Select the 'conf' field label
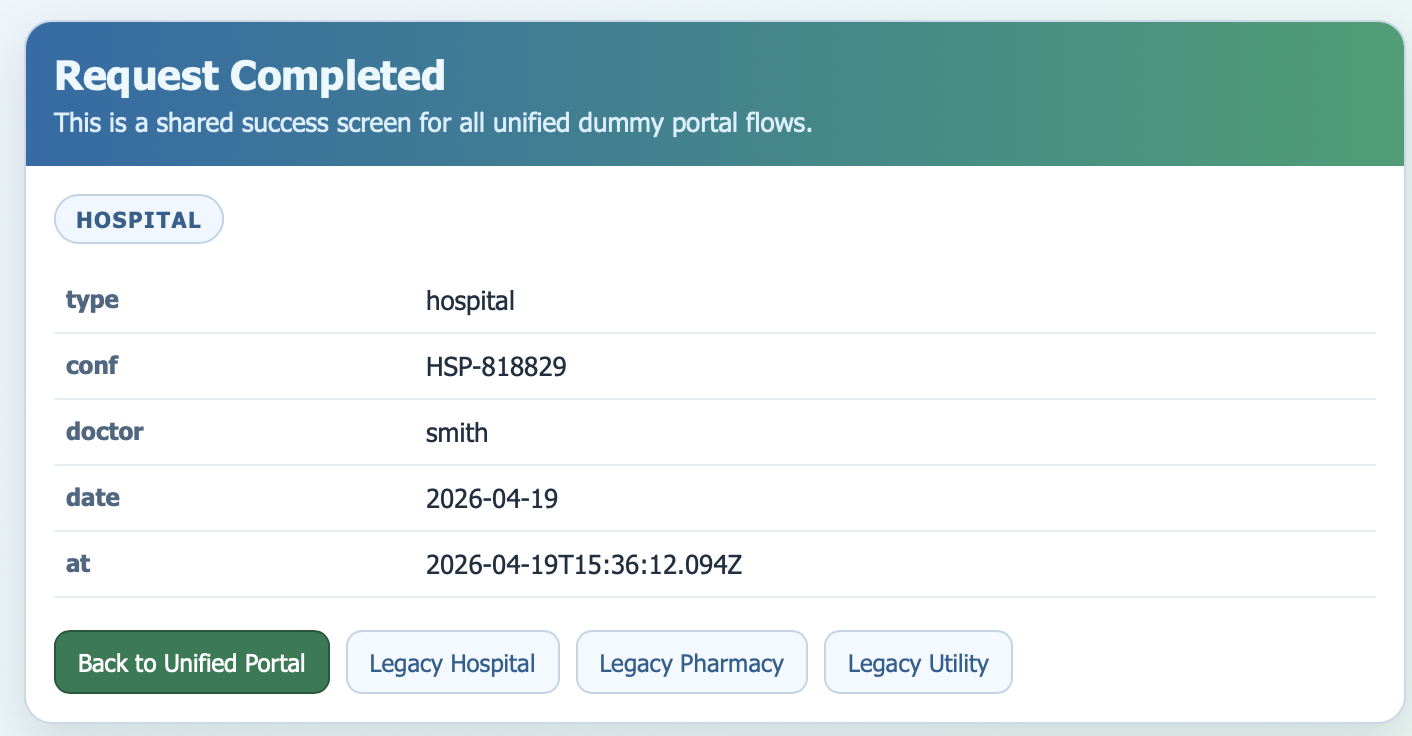Screen dimensions: 1412x736 tap(92, 366)
